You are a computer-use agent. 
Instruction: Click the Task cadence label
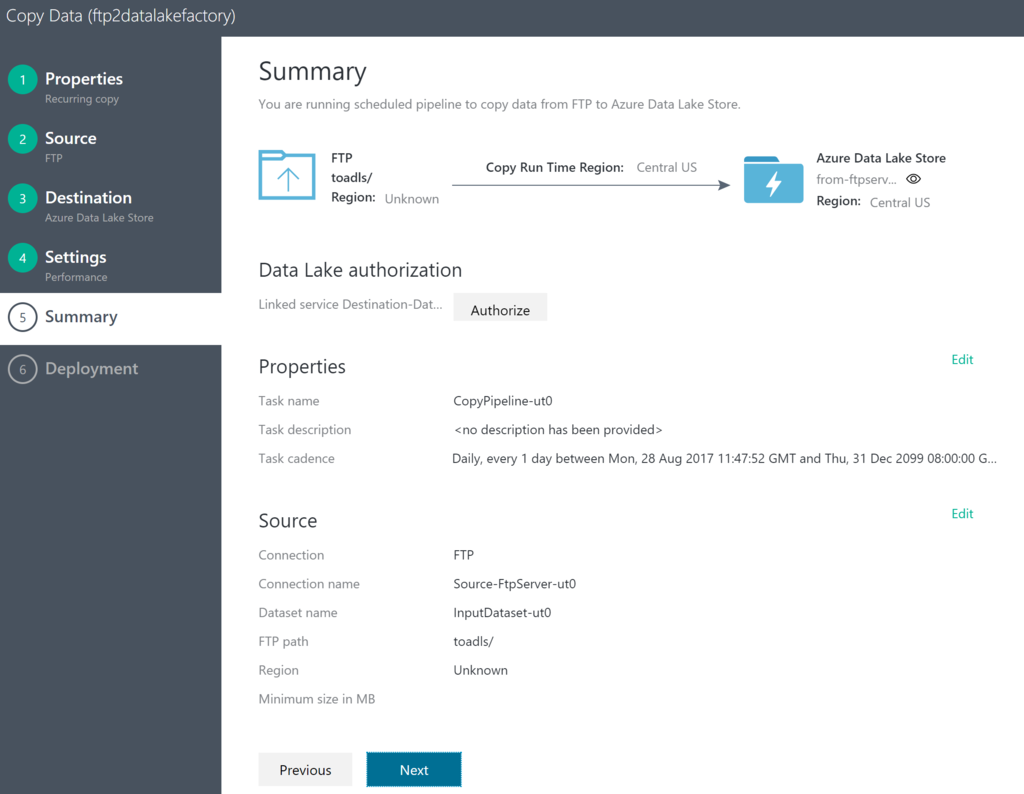[x=296, y=458]
